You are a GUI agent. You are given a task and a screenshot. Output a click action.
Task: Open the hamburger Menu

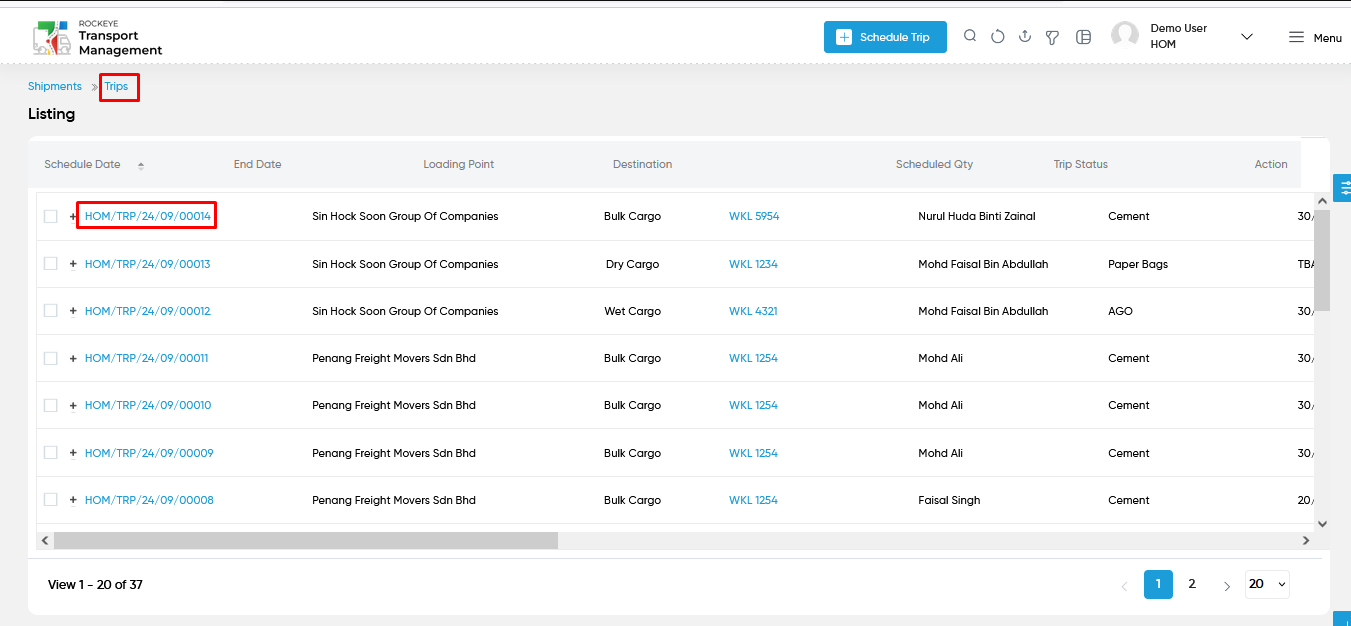point(1315,37)
